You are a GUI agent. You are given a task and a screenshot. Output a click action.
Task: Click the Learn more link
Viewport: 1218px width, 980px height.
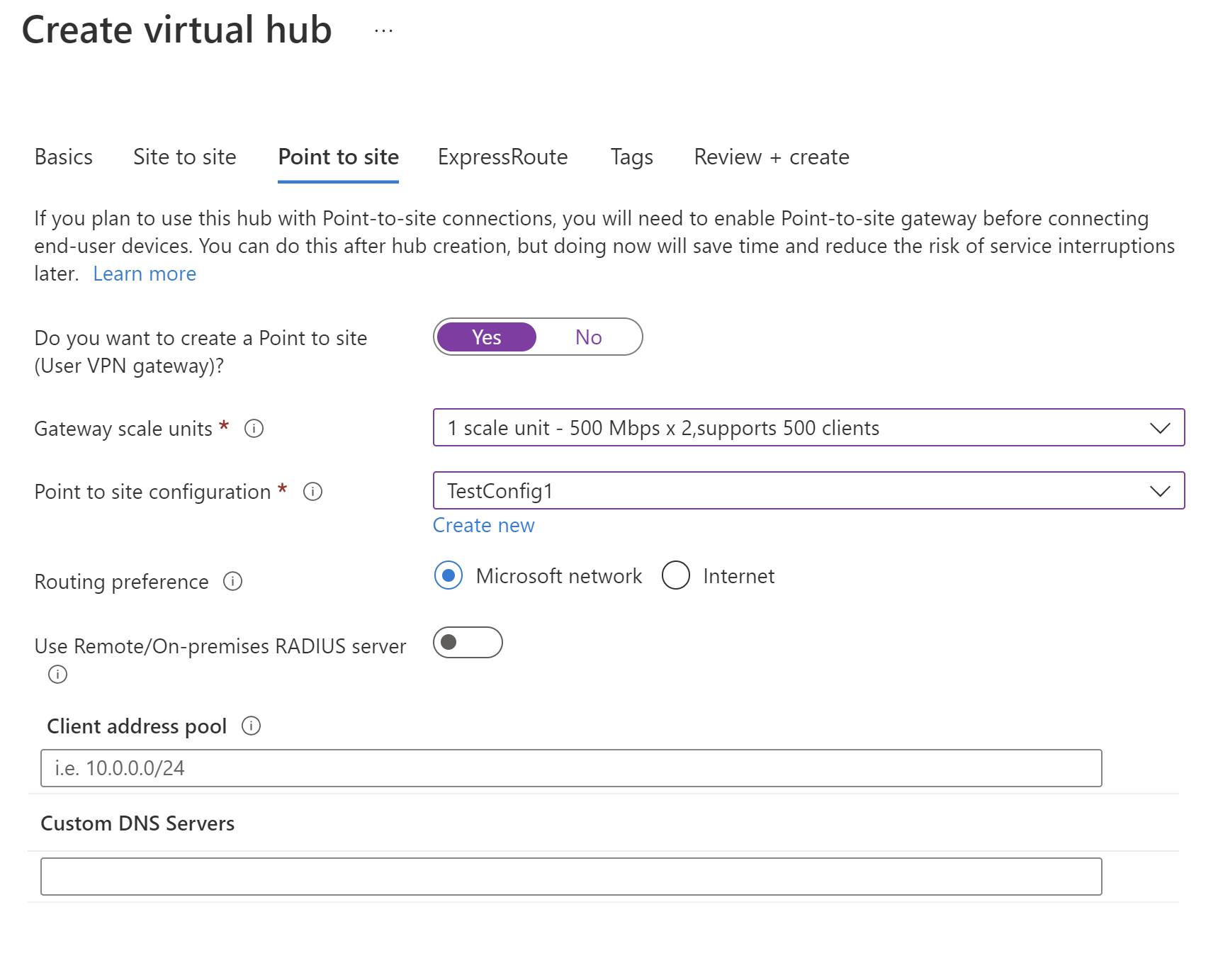point(145,274)
